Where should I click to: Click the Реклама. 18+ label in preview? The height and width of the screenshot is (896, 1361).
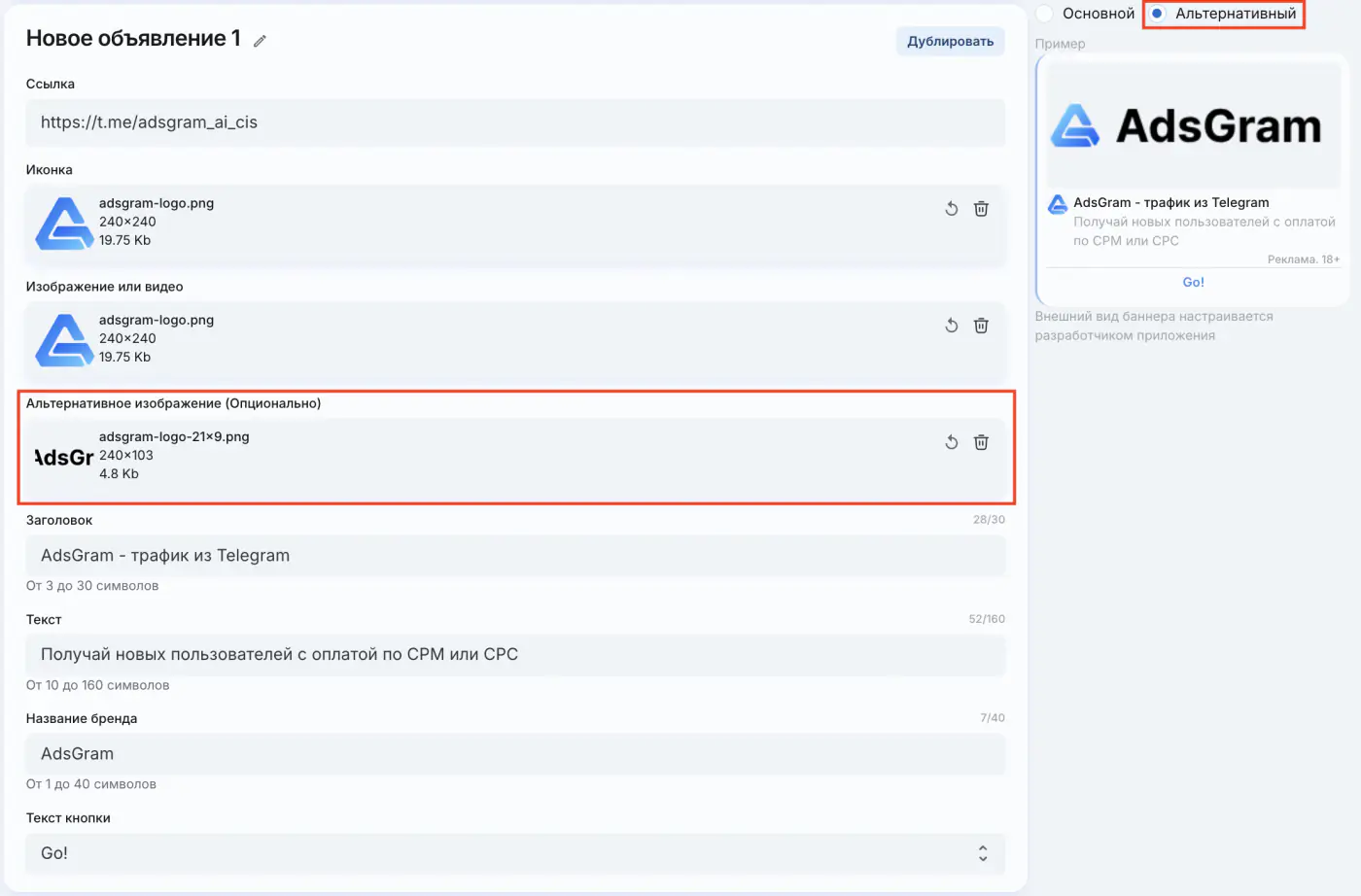coord(1304,259)
